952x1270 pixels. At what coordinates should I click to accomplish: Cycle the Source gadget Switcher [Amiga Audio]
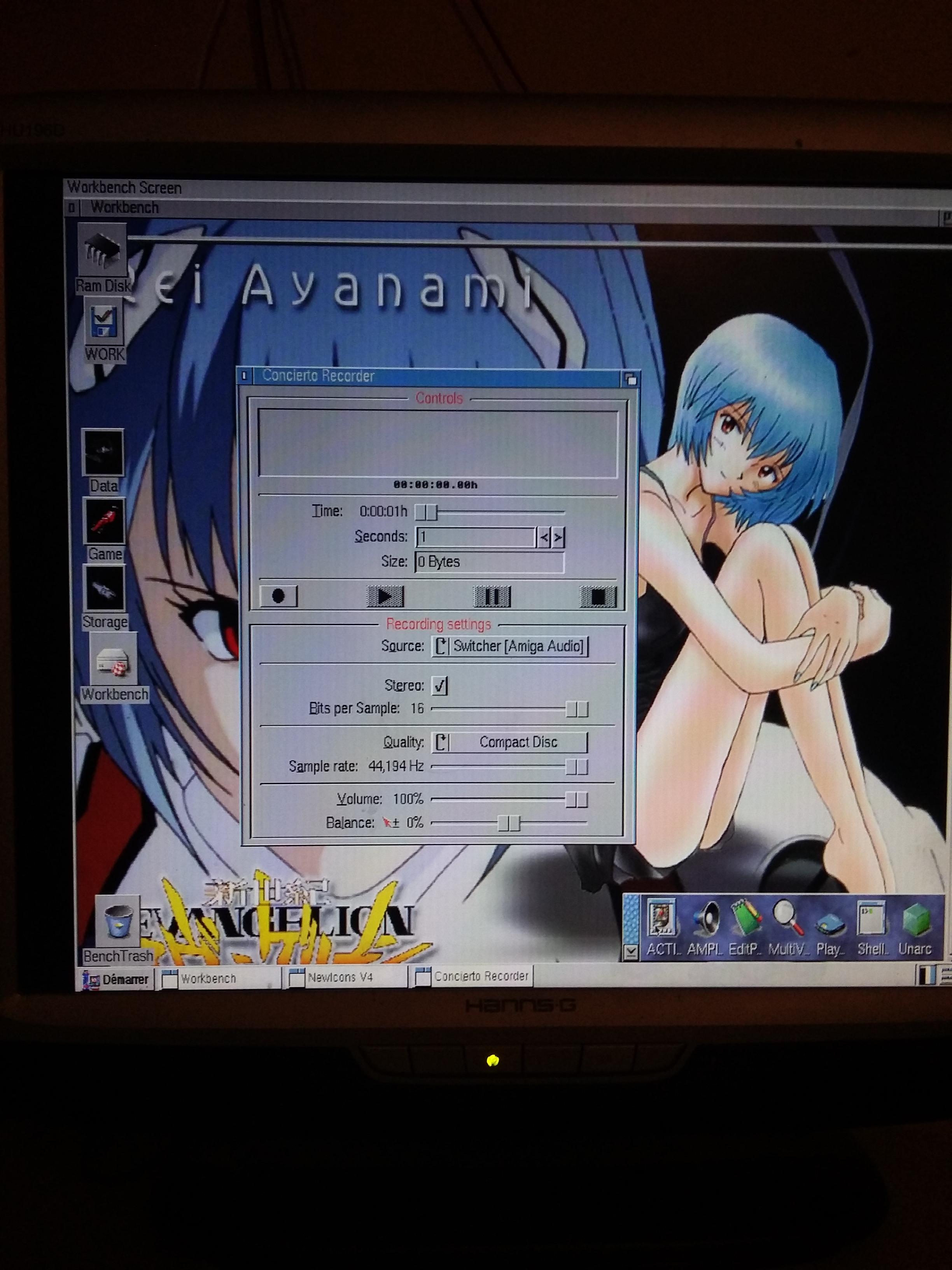point(509,647)
